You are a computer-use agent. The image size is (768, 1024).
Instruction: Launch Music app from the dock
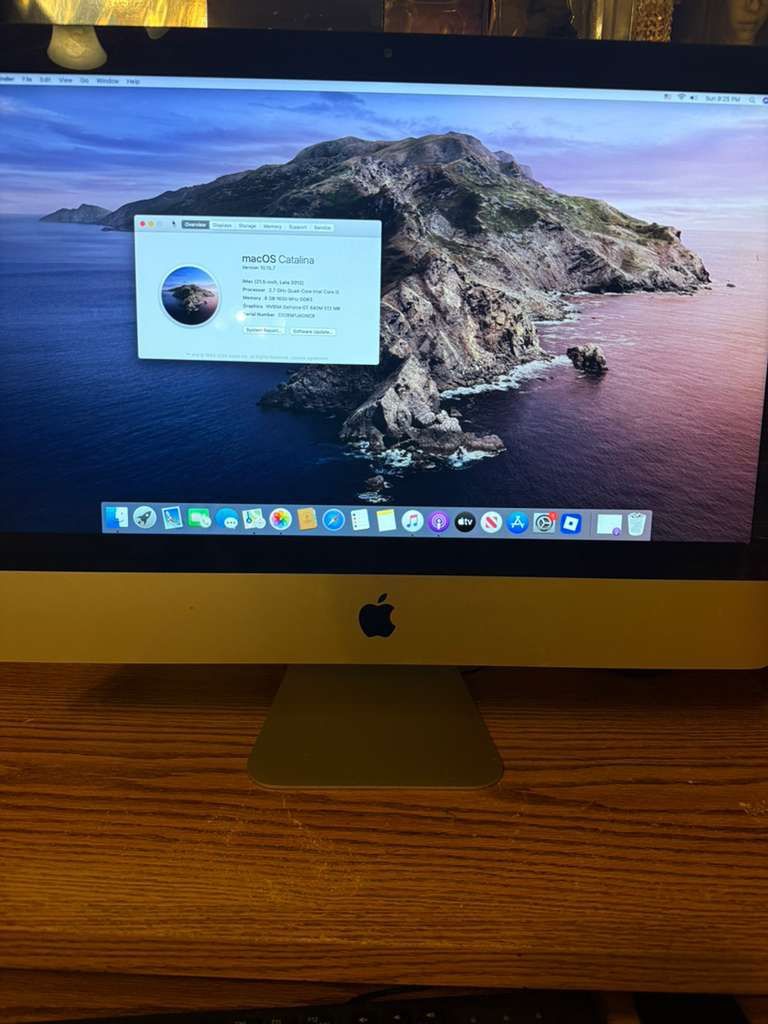412,521
